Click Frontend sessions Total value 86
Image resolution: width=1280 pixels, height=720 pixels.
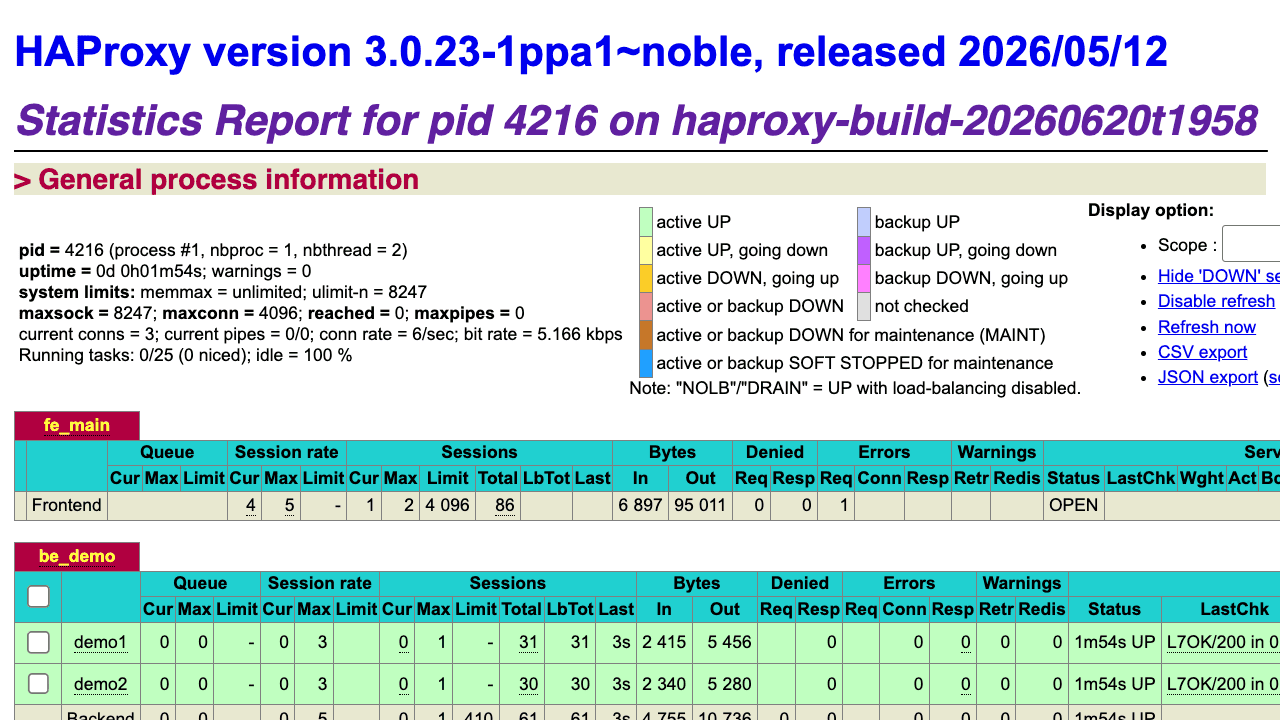coord(505,505)
